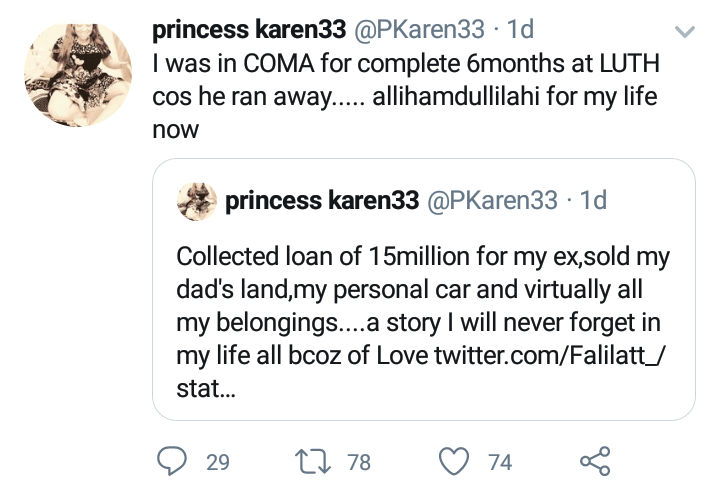Expand the tweet options chevron
The height and width of the screenshot is (494, 720).
click(686, 33)
